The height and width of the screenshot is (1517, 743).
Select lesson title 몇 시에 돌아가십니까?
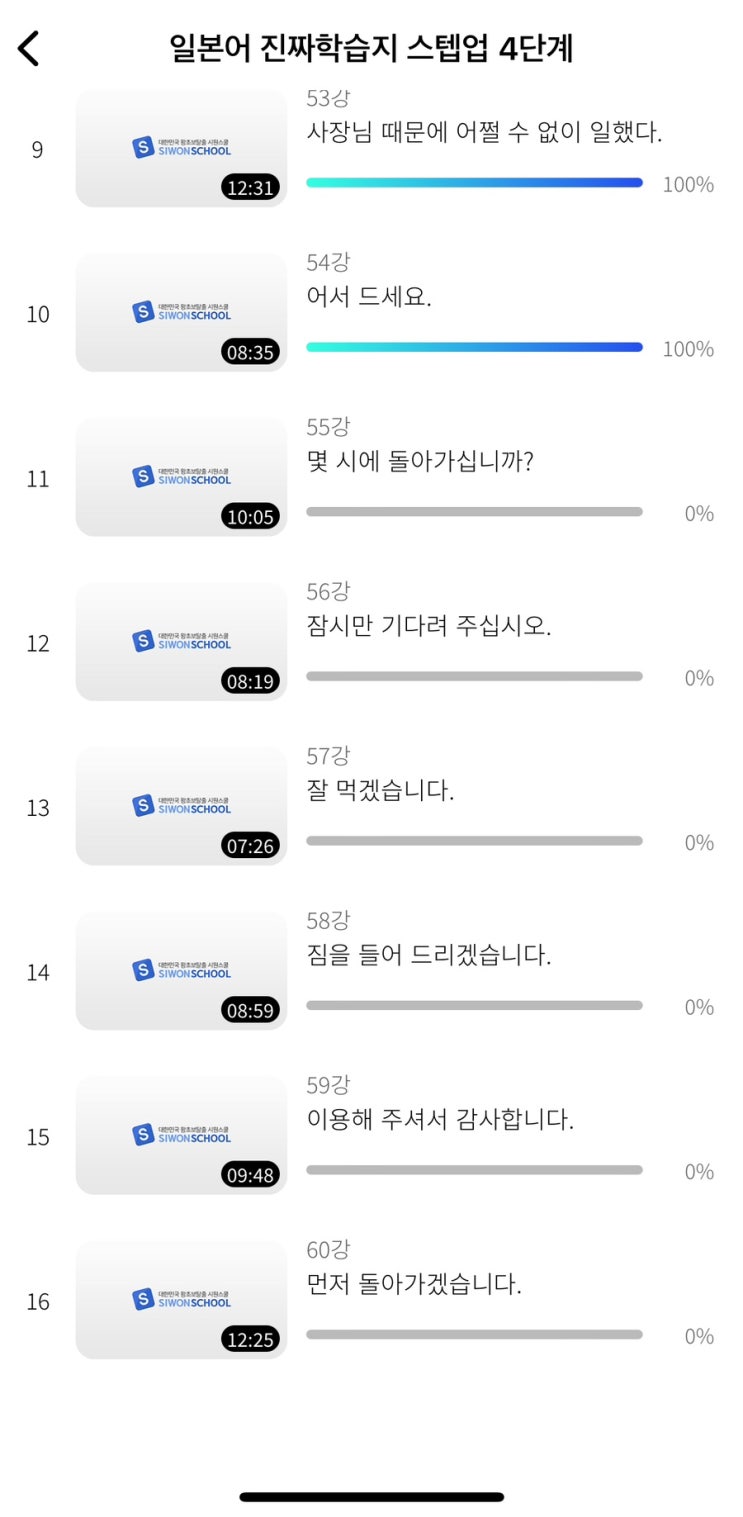pyautogui.click(x=420, y=462)
